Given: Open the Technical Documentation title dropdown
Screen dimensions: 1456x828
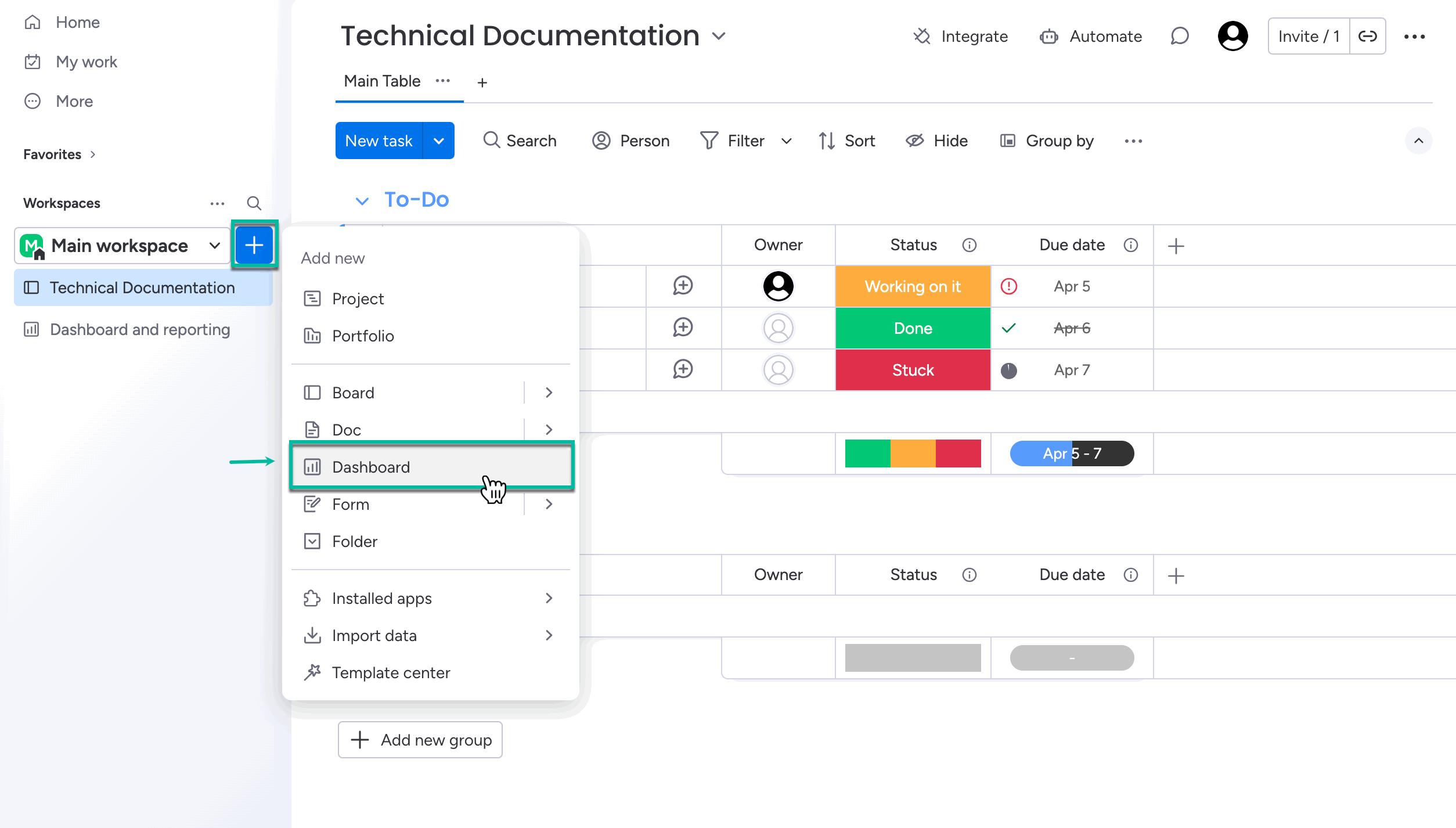Looking at the screenshot, I should click(x=718, y=35).
